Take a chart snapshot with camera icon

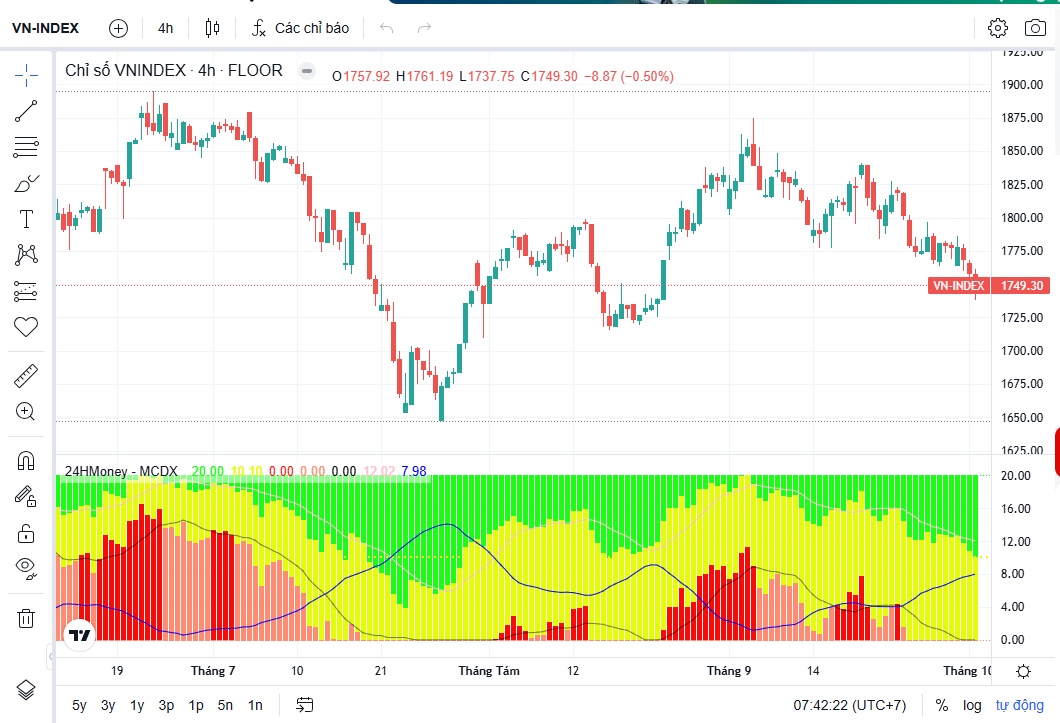coord(1035,28)
